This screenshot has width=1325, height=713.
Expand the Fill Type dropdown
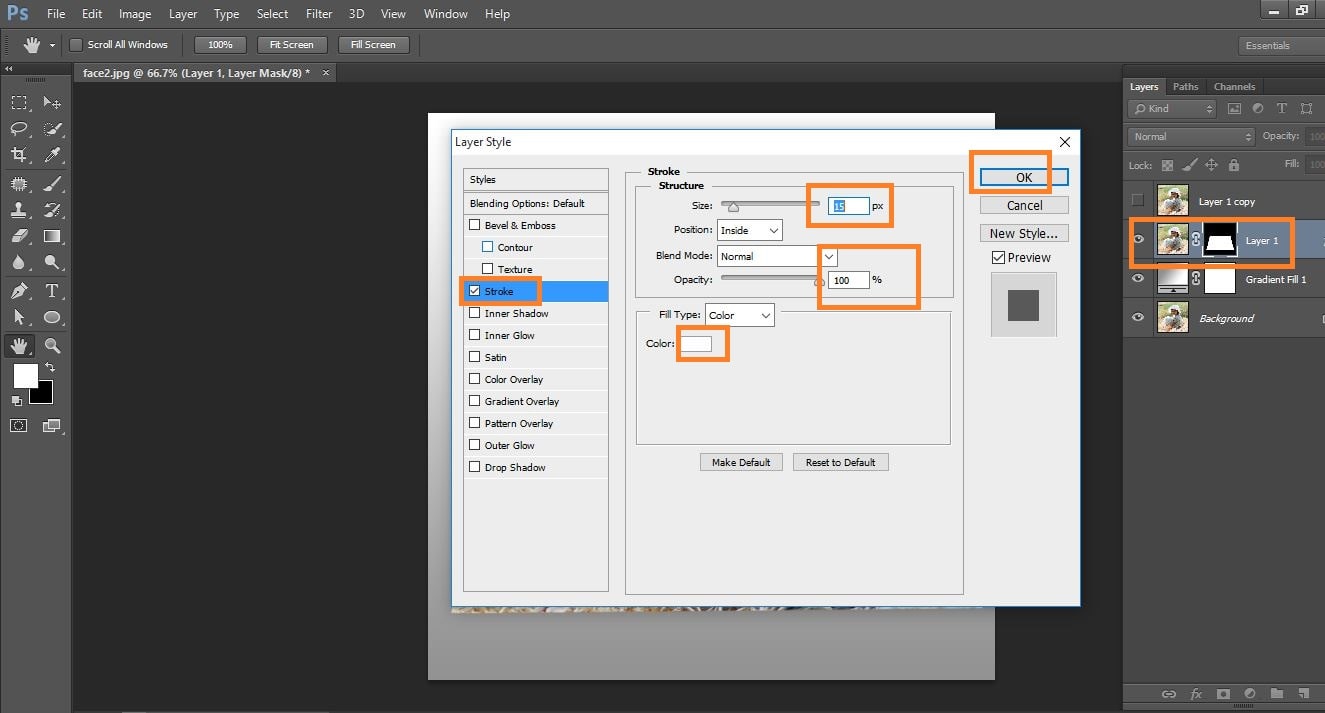(739, 315)
